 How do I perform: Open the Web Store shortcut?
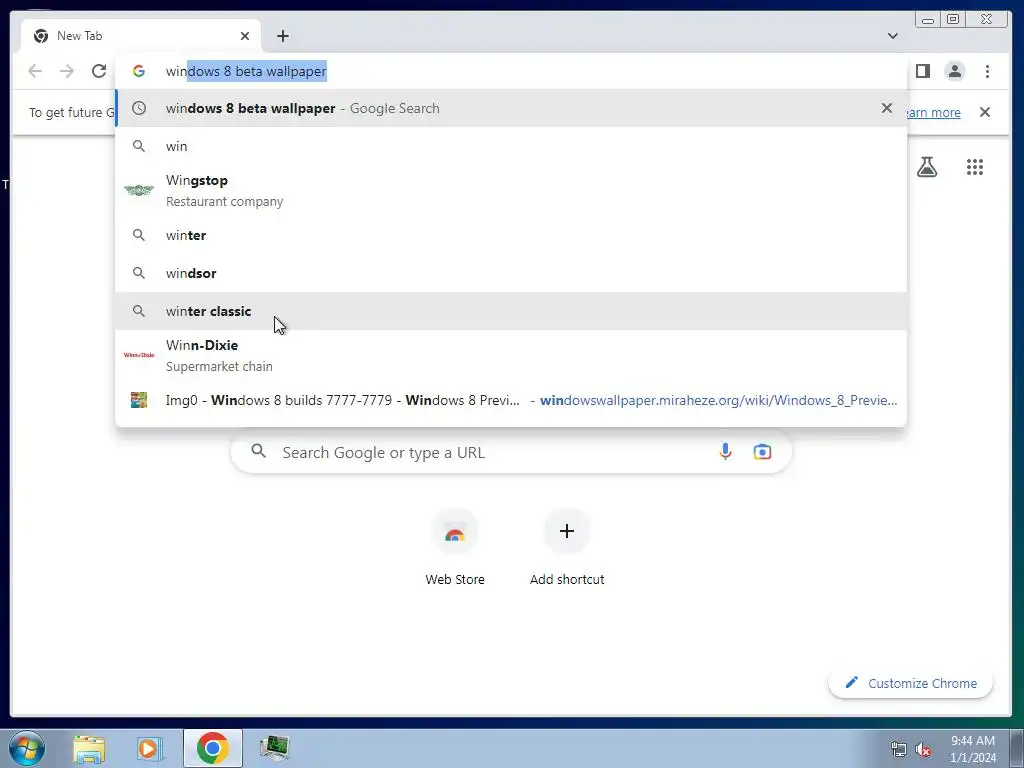pyautogui.click(x=455, y=547)
